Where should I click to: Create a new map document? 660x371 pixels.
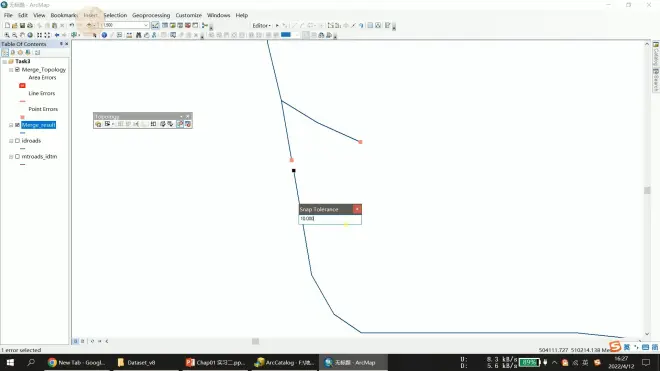pos(7,26)
